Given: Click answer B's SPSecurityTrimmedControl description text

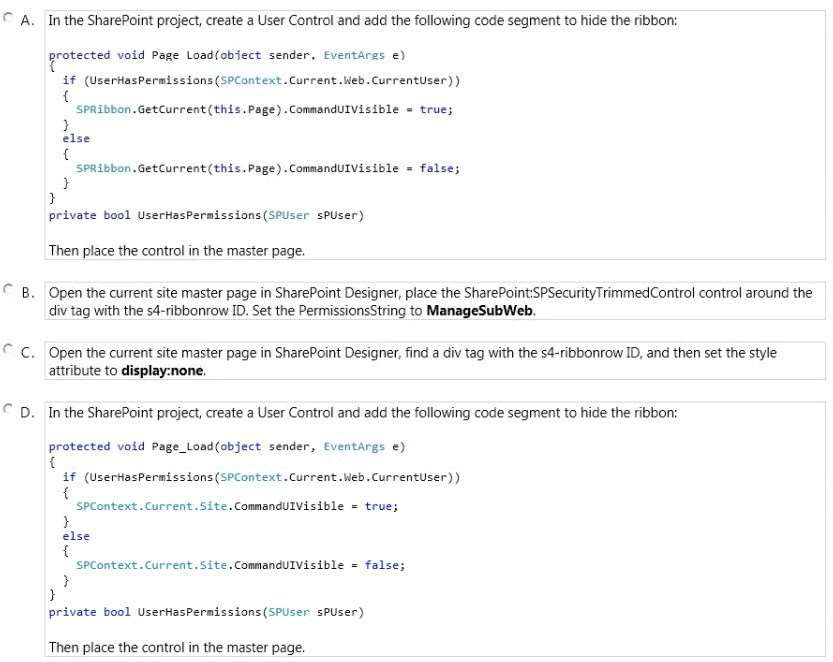Looking at the screenshot, I should (430, 302).
